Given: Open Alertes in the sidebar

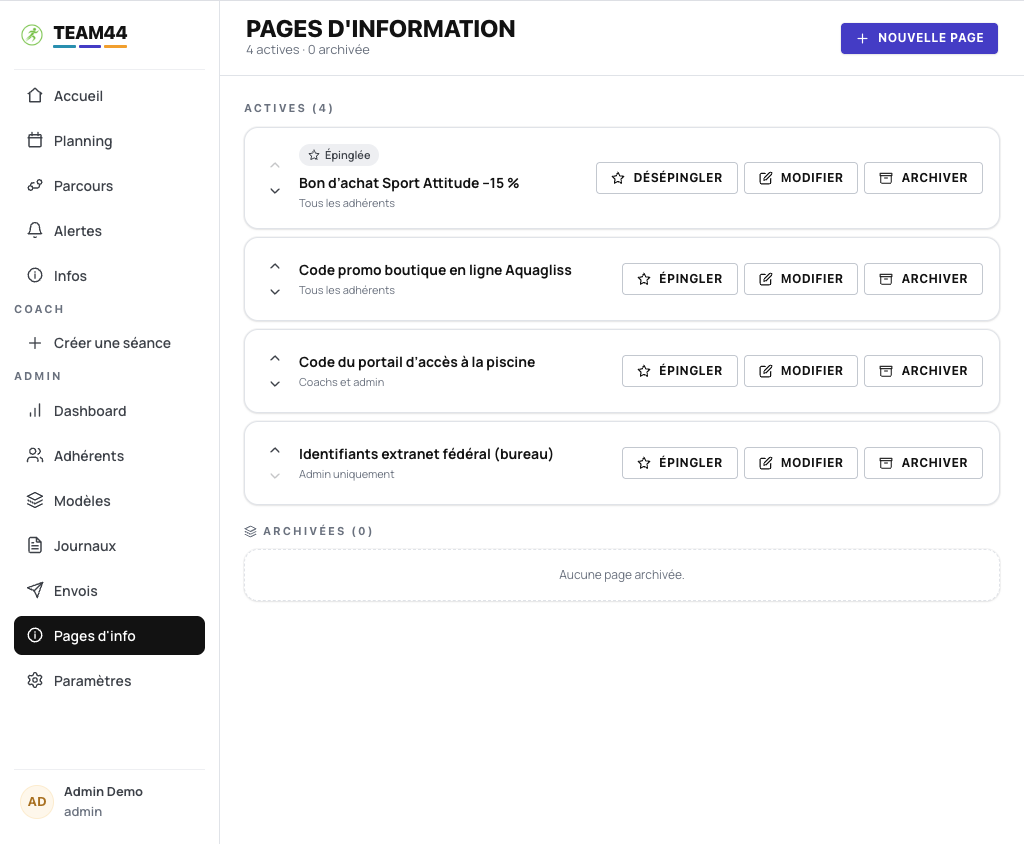Looking at the screenshot, I should point(109,231).
